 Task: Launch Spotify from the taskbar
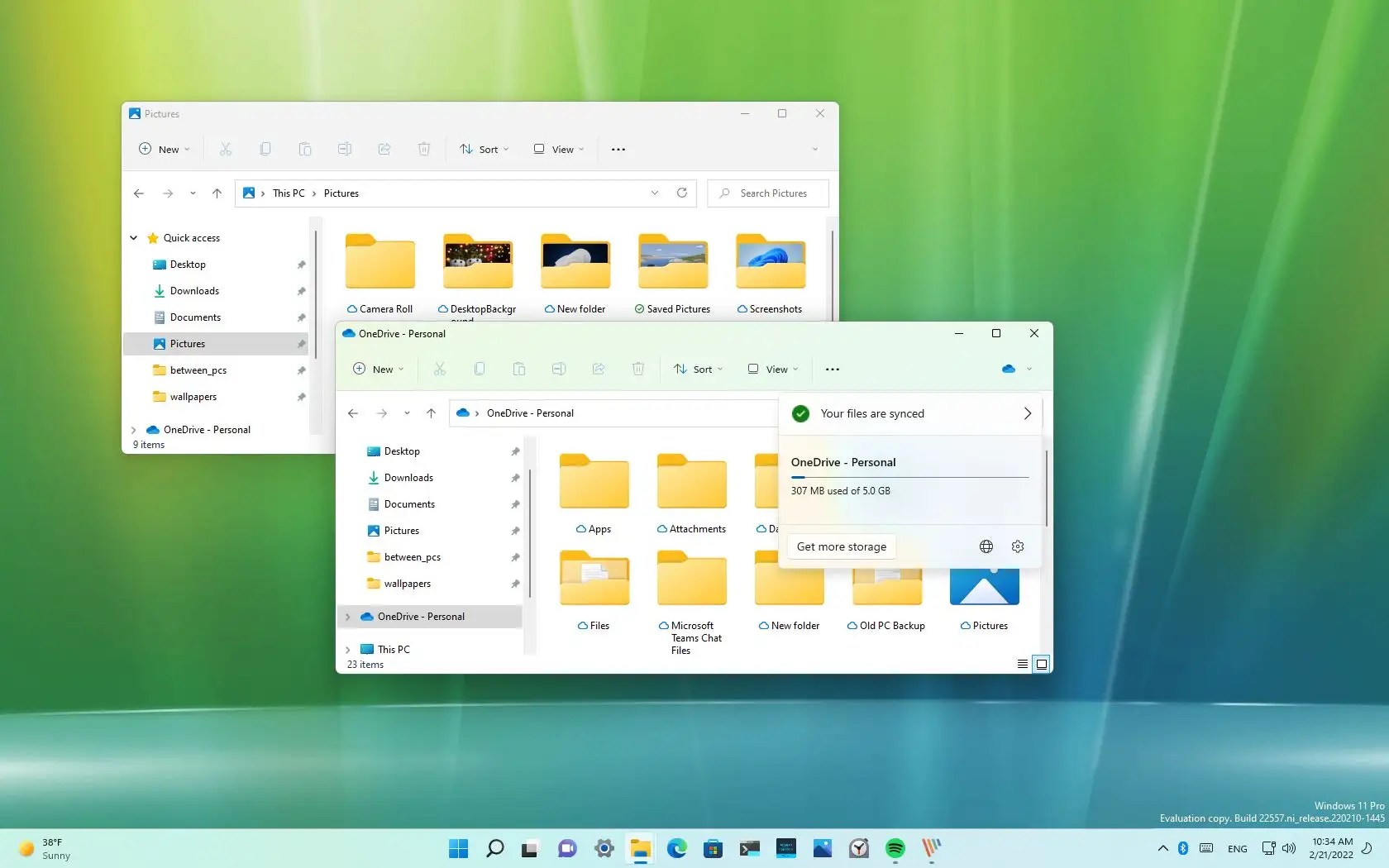[894, 848]
